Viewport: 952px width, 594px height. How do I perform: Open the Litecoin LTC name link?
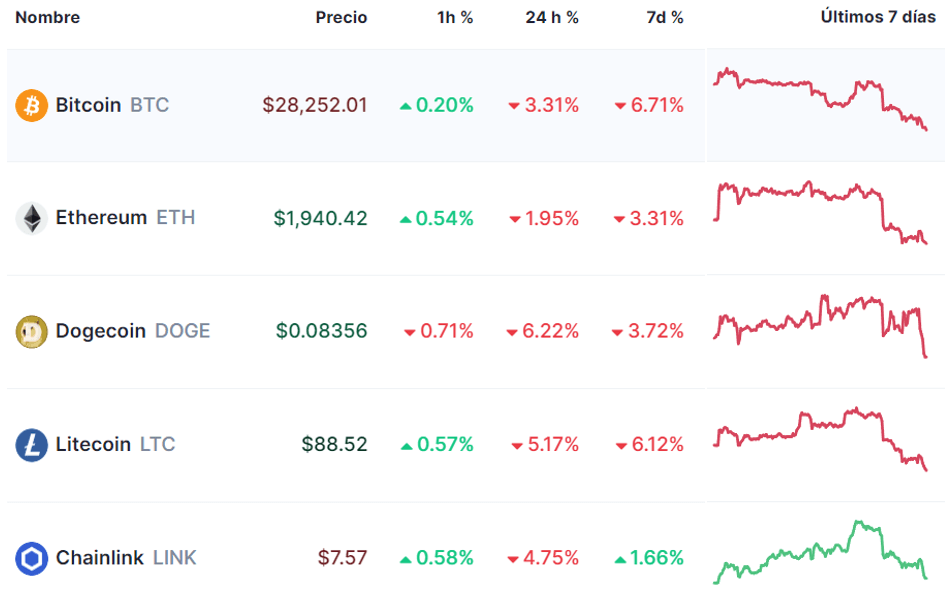115,444
